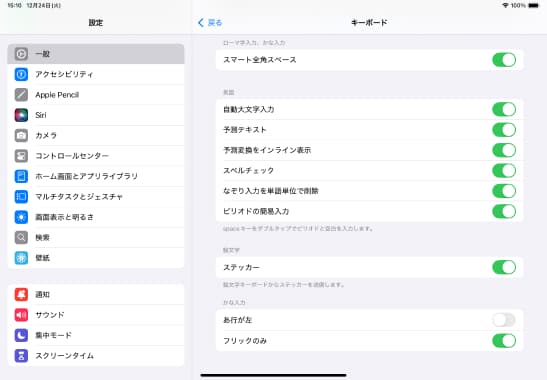The image size is (547, 380).
Task: Select the スクリーンタイム hourglass icon
Action: (x=21, y=356)
